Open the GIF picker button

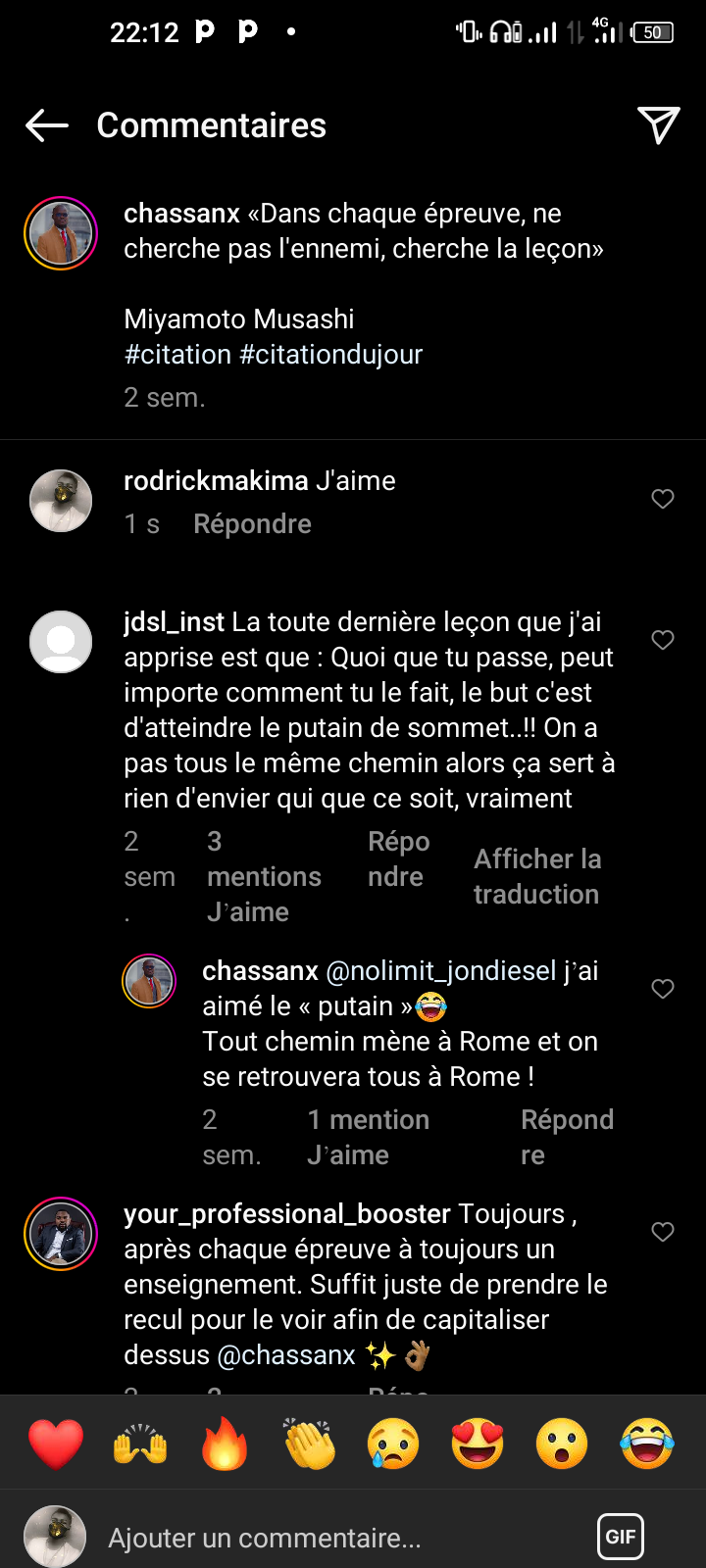click(621, 1536)
